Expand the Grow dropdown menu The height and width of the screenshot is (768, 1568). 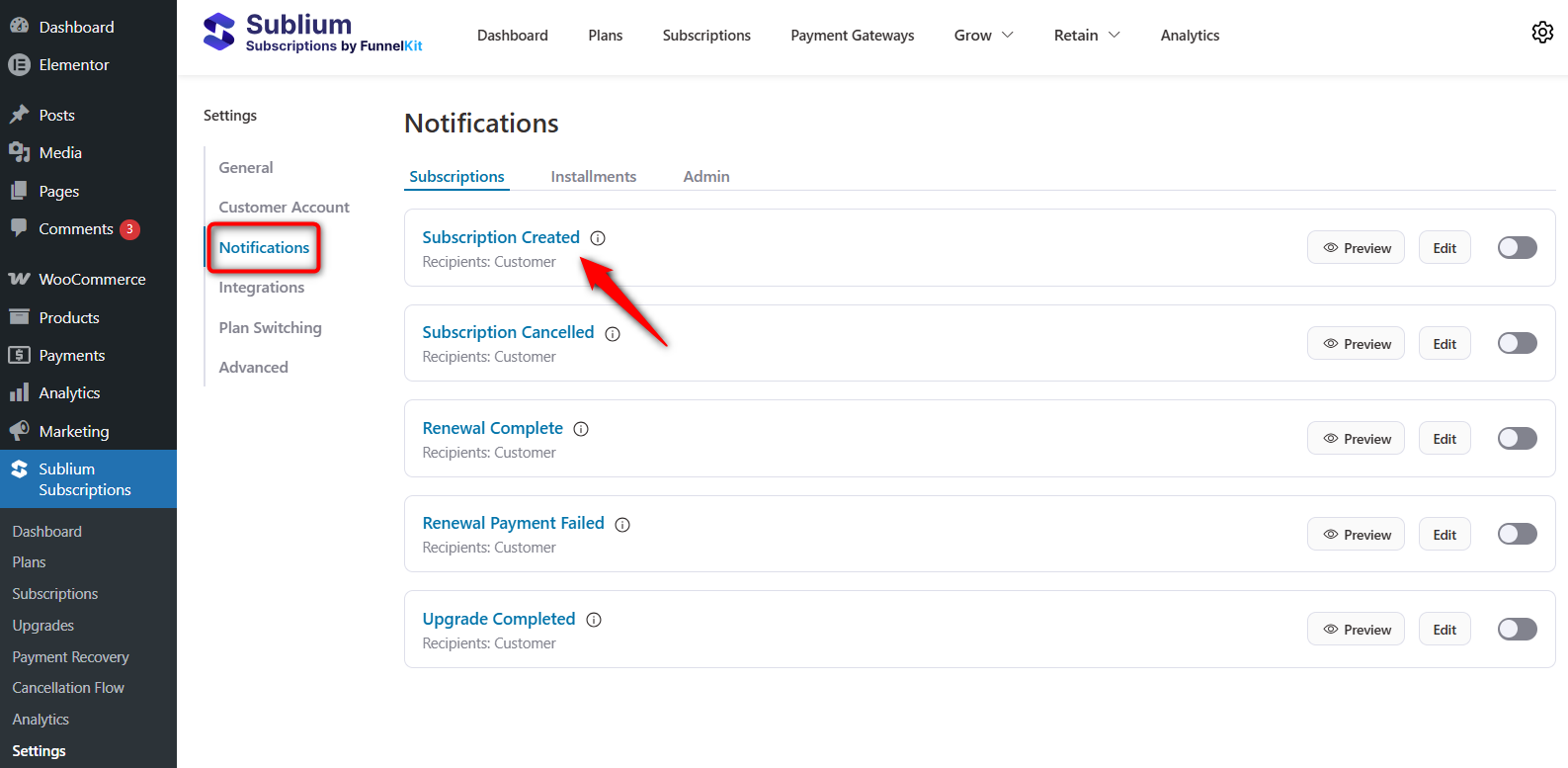click(983, 36)
